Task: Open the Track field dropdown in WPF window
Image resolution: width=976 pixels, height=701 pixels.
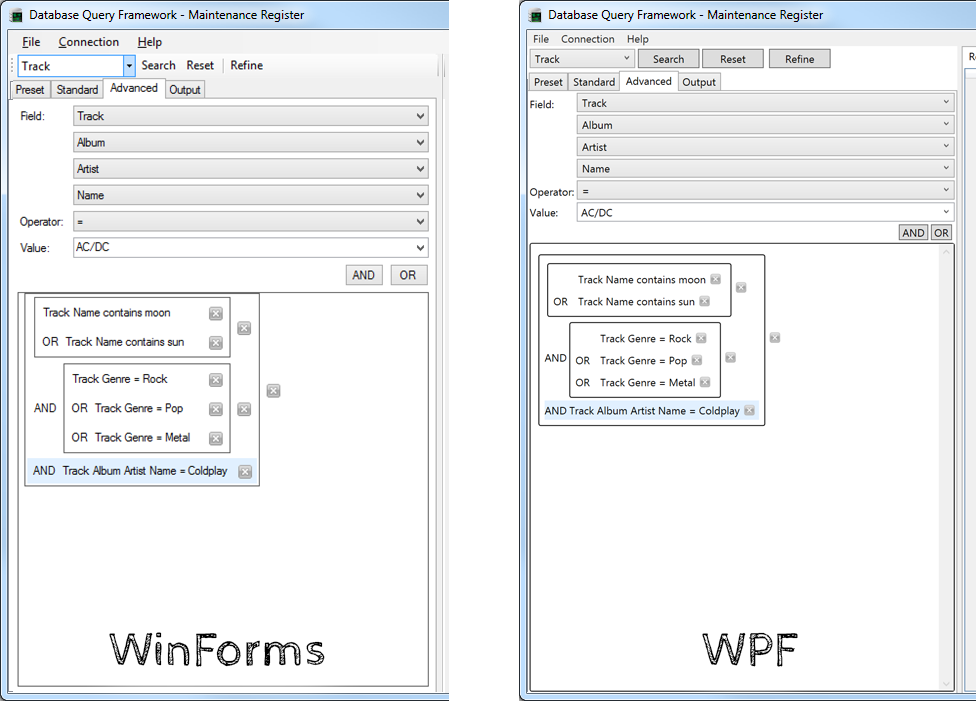Action: (766, 103)
